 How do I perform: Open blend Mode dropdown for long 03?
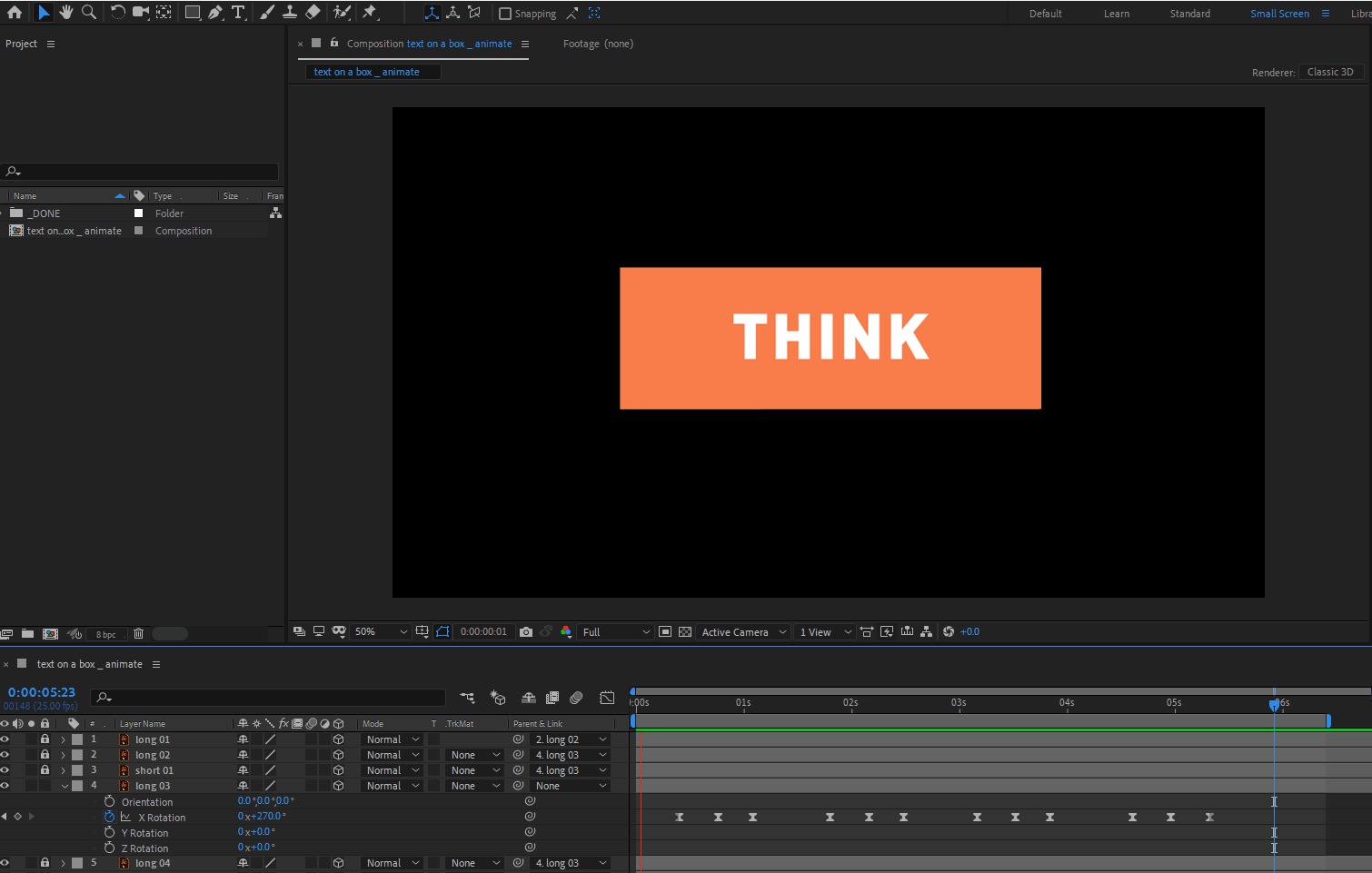pyautogui.click(x=393, y=786)
